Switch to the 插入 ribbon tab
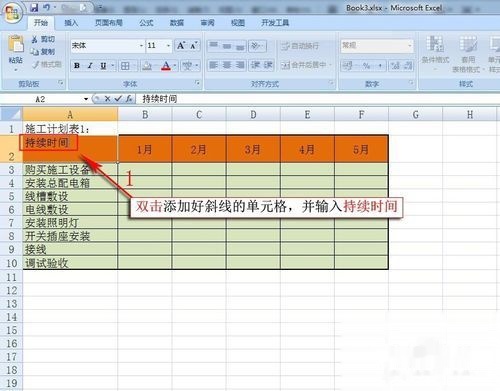The width and height of the screenshot is (500, 391). pyautogui.click(x=71, y=23)
